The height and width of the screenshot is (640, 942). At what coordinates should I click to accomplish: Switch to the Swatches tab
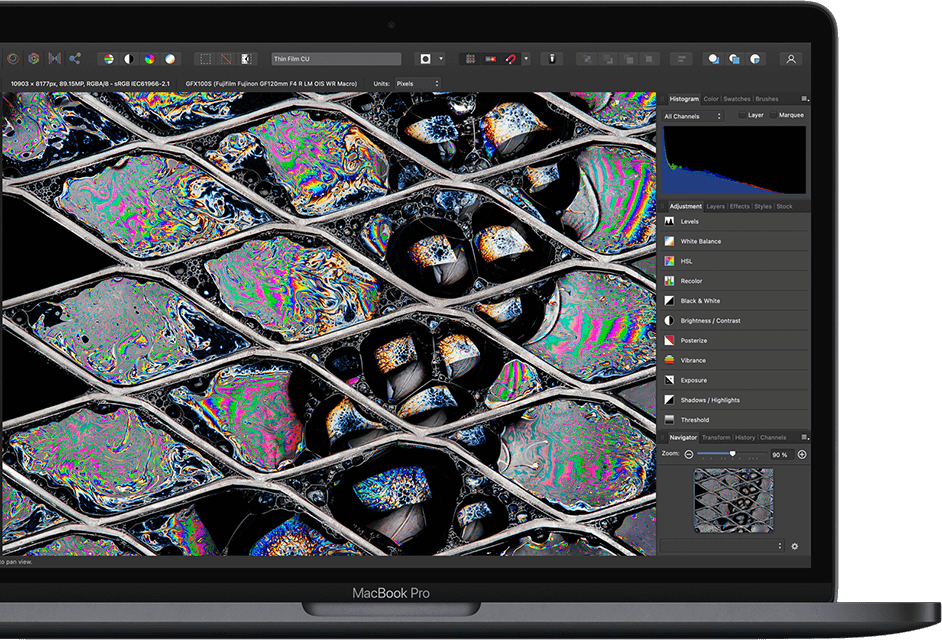(736, 99)
